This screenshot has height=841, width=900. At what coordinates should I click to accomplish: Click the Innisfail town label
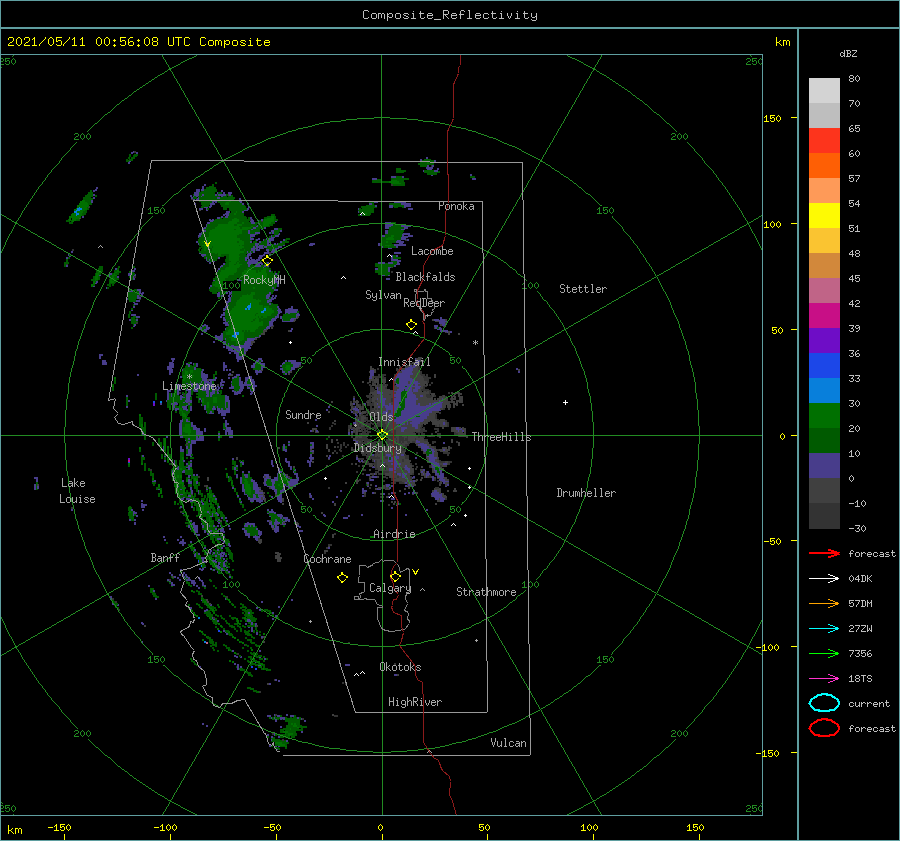[404, 362]
